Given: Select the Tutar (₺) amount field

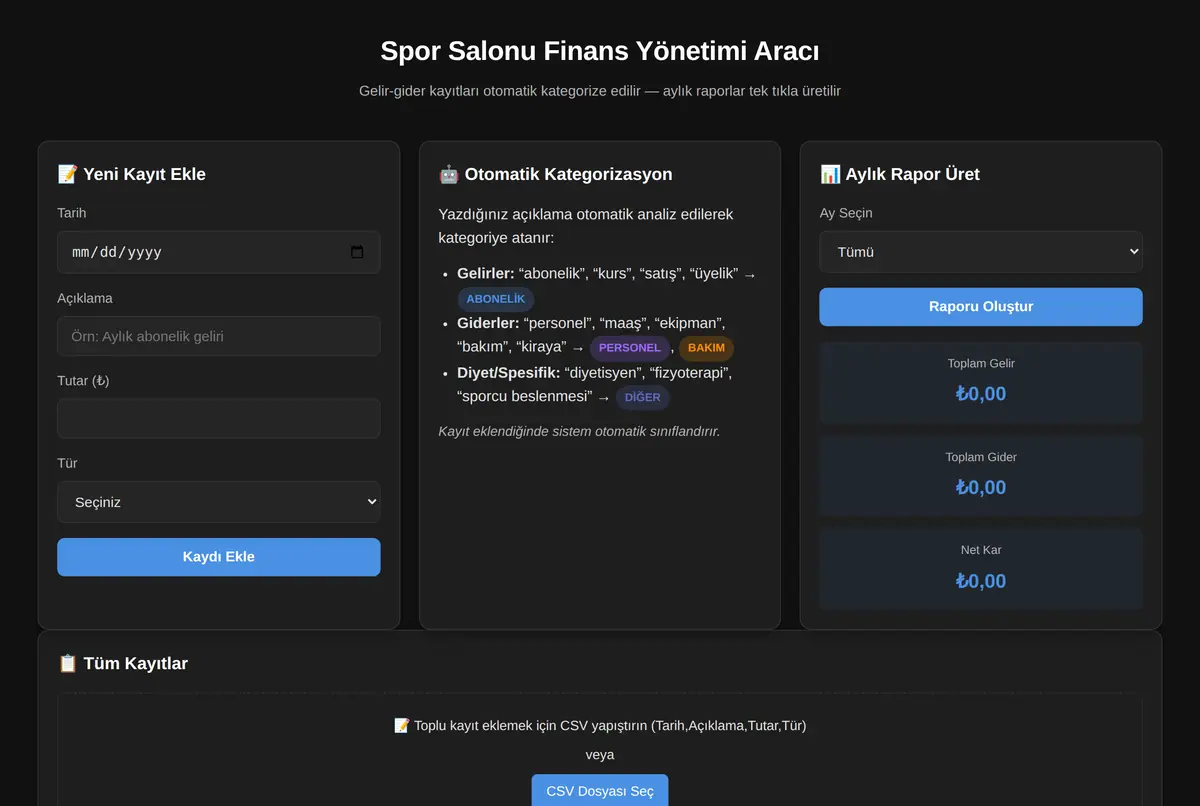Looking at the screenshot, I should point(219,419).
